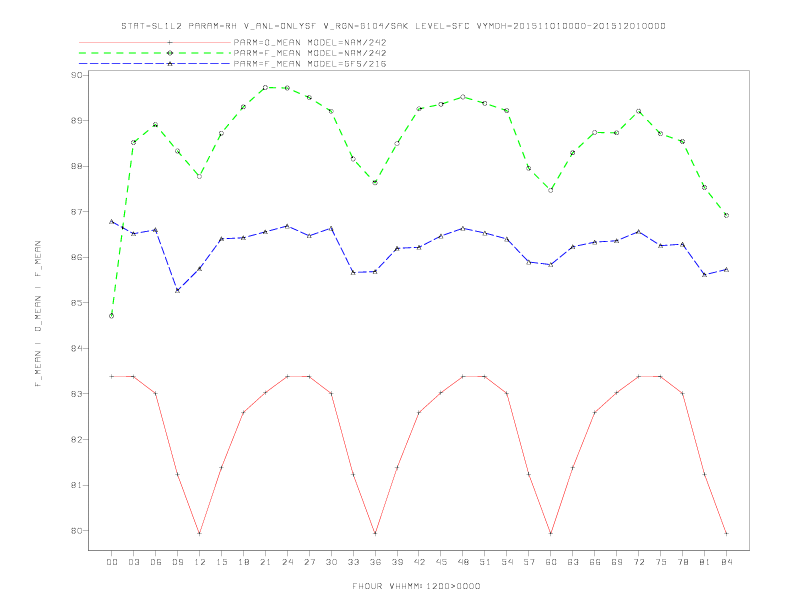The width and height of the screenshot is (792, 612).
Task: Click x-axis tick label 03
Action: click(133, 562)
